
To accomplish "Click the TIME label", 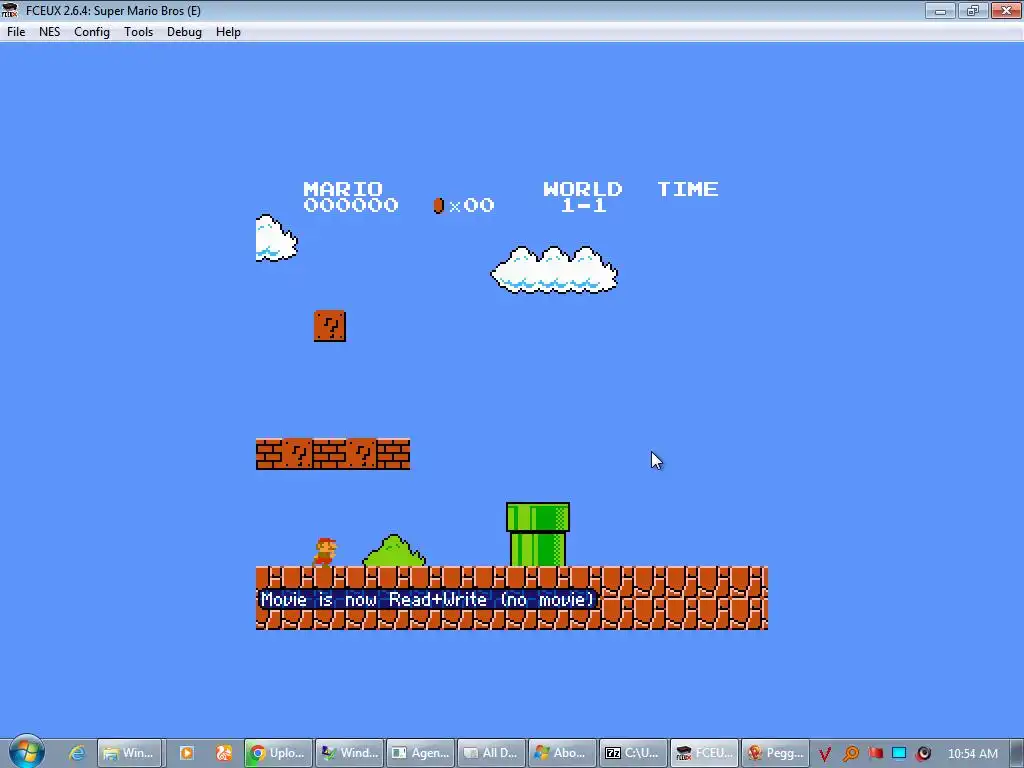I will pos(688,189).
